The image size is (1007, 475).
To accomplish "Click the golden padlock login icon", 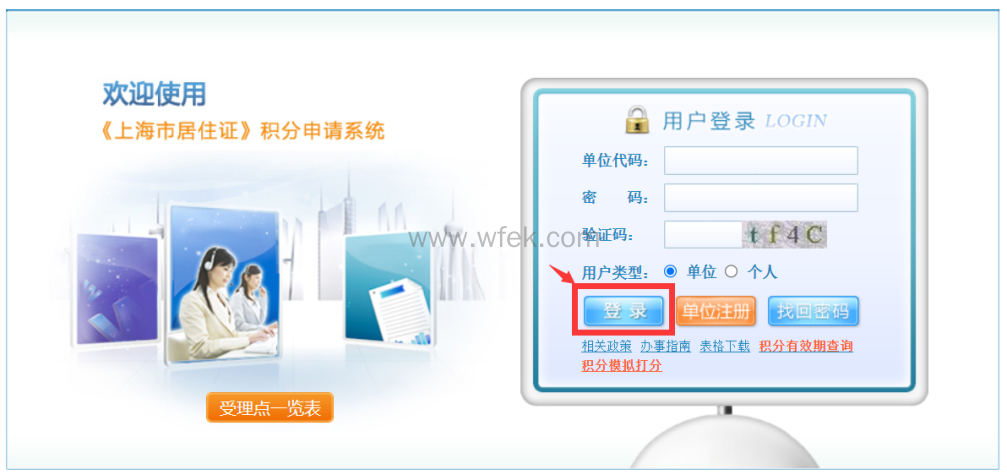I will [638, 120].
